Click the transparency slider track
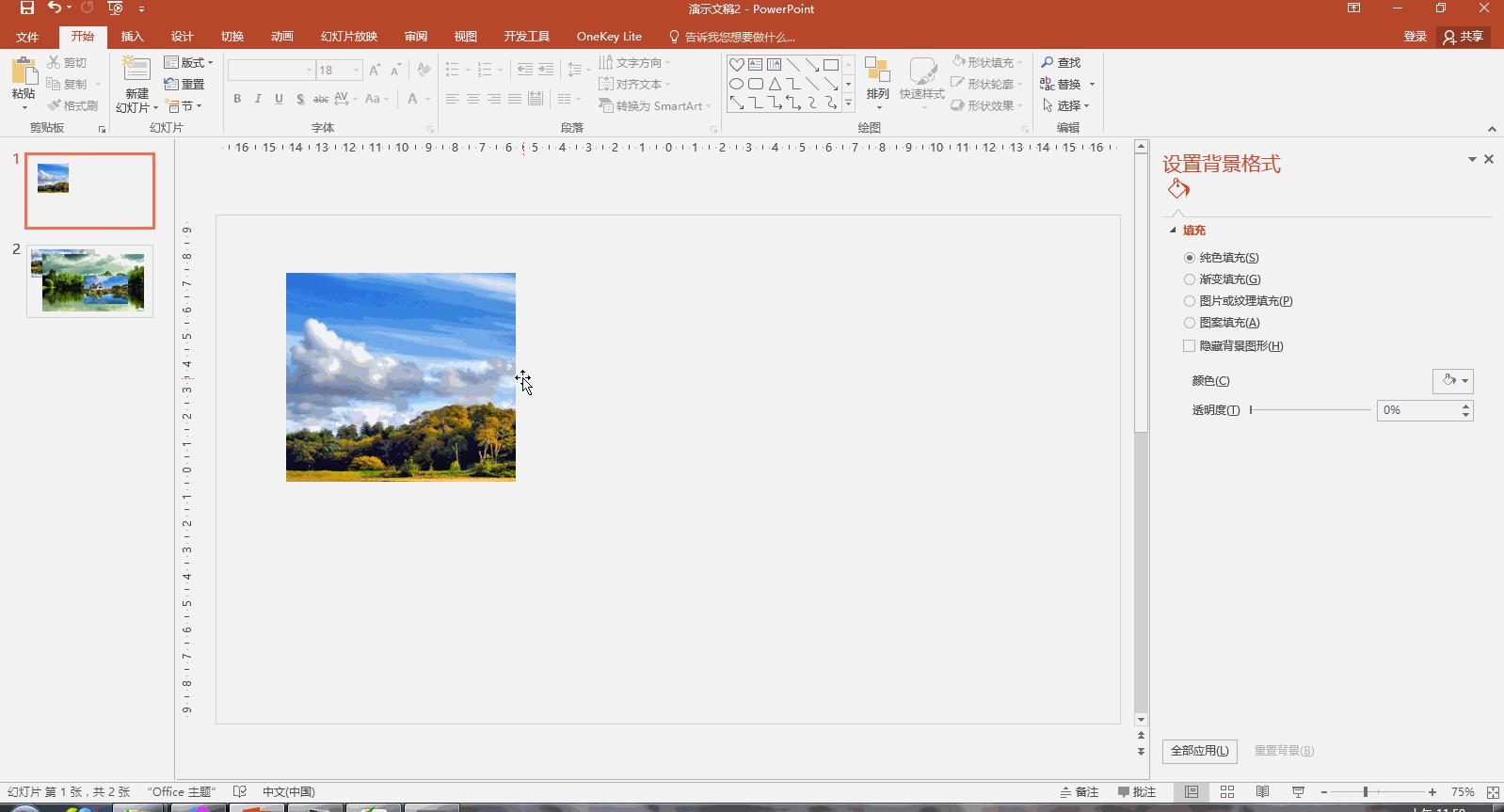This screenshot has height=812, width=1504. point(1309,410)
